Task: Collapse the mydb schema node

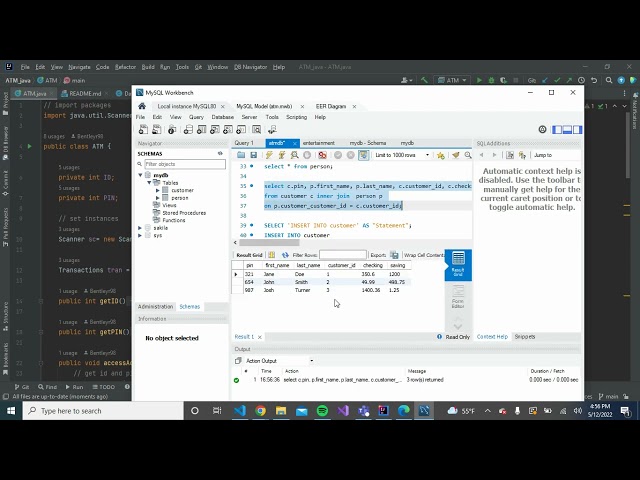Action: (x=140, y=175)
